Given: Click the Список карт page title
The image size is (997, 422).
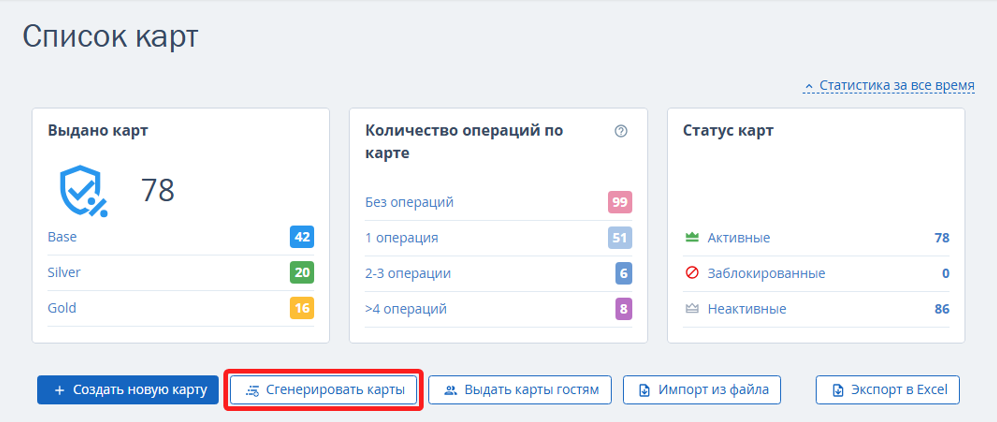Looking at the screenshot, I should (111, 37).
